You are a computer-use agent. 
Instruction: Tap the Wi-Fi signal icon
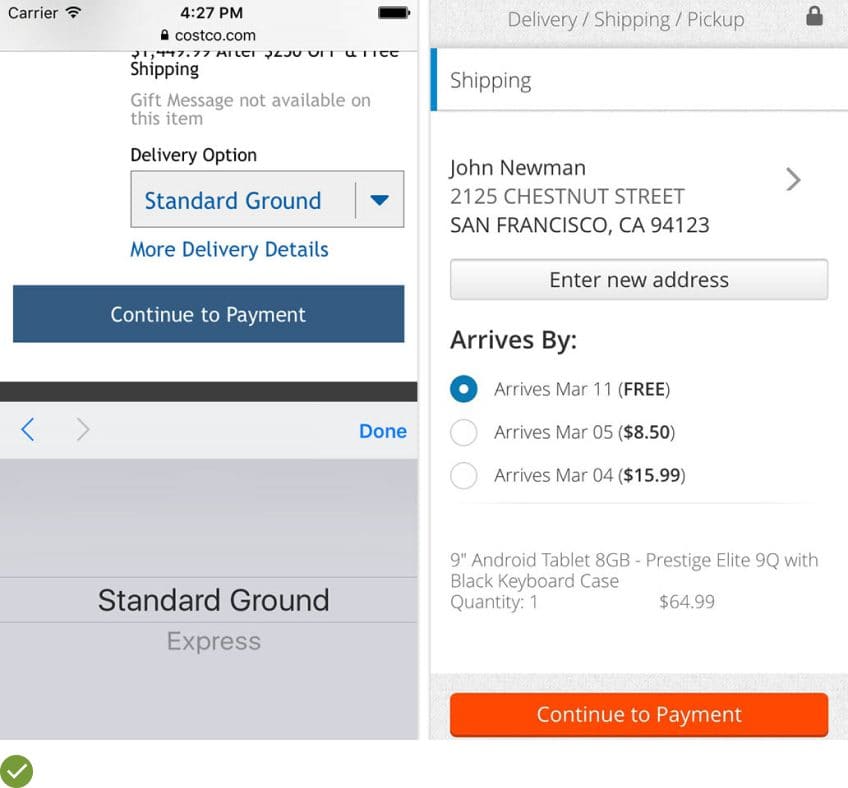(x=73, y=13)
